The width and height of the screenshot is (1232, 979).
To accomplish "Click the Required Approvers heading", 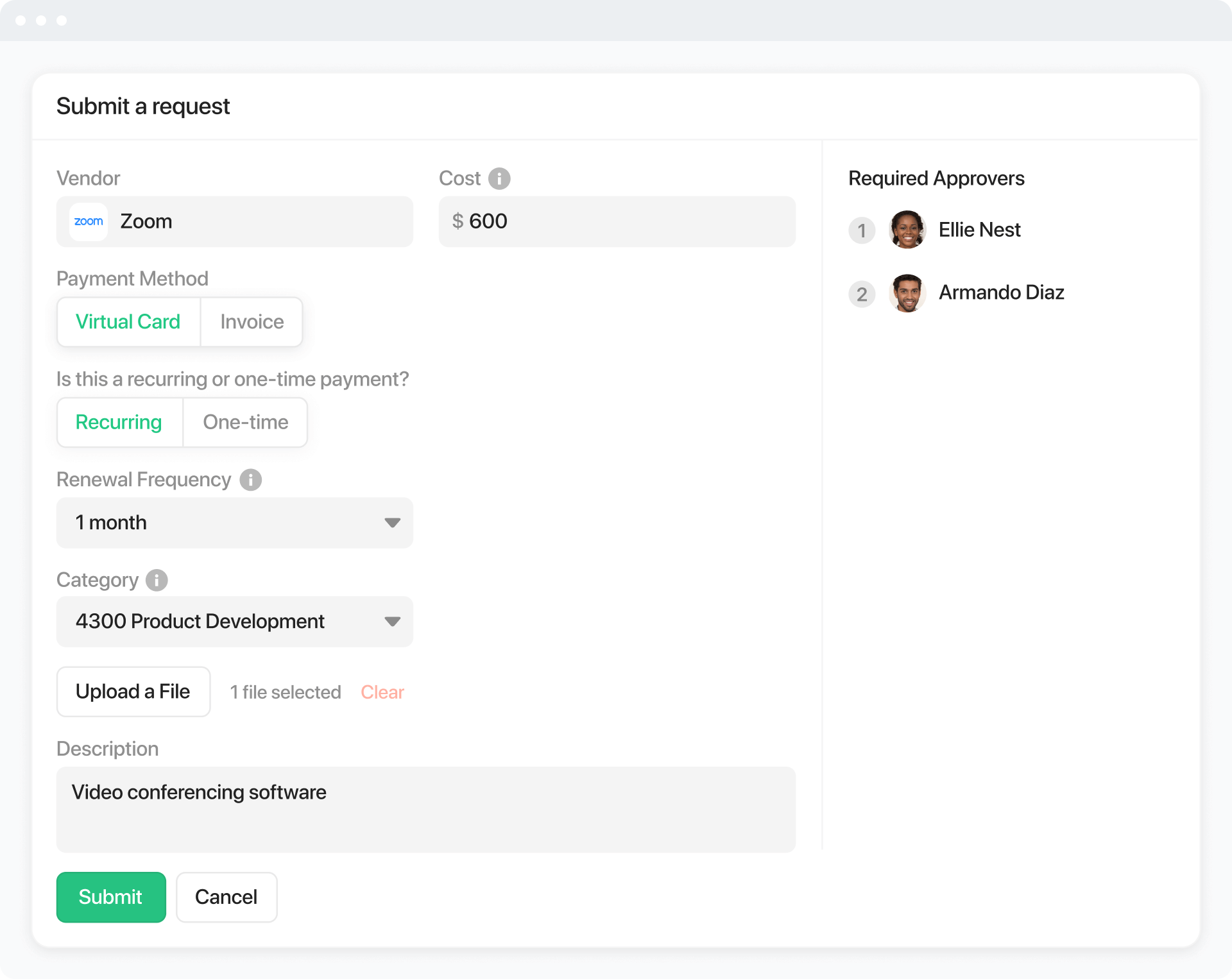I will click(936, 178).
